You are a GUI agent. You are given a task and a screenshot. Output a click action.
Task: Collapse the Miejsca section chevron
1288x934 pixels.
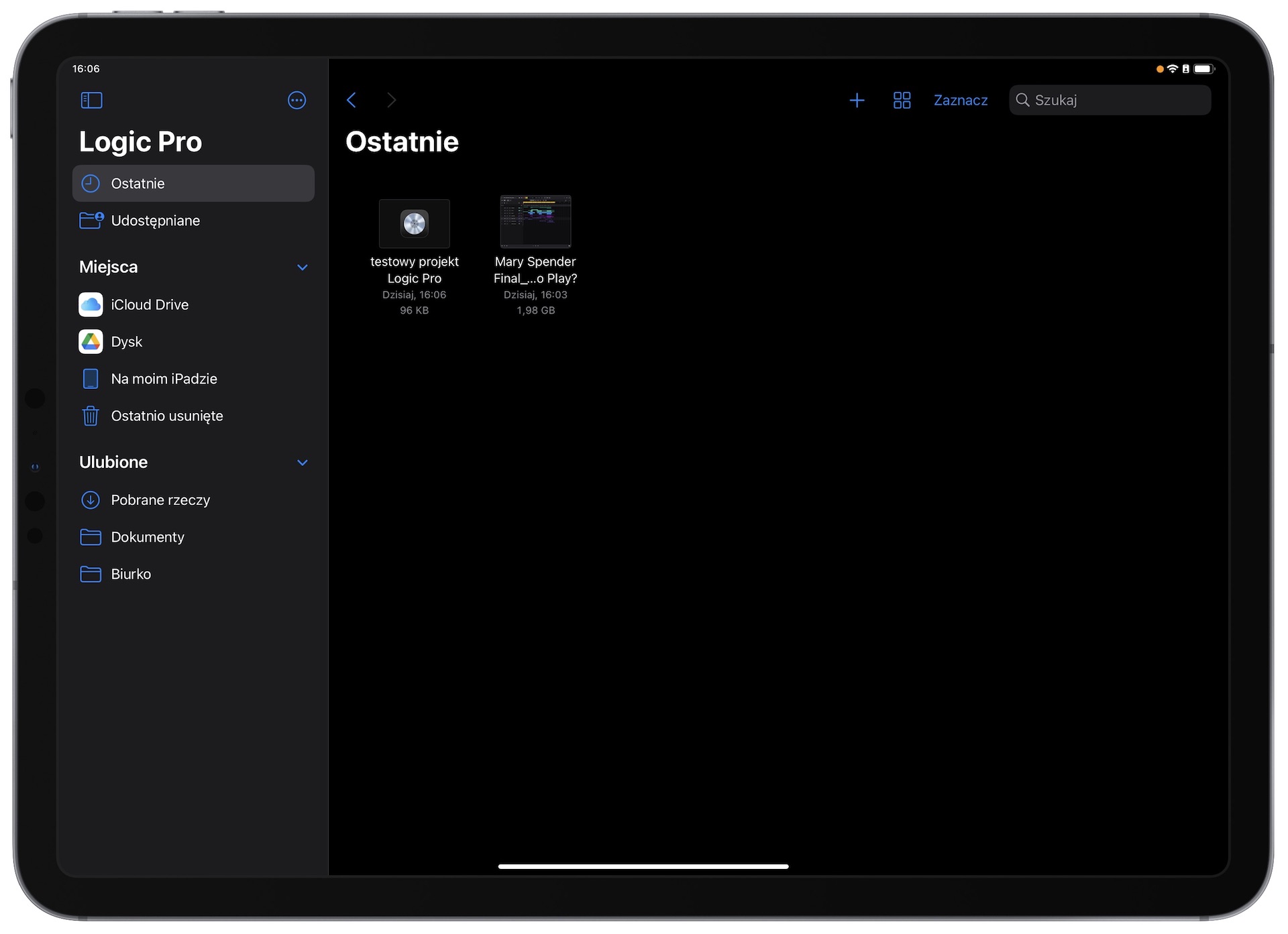(303, 268)
